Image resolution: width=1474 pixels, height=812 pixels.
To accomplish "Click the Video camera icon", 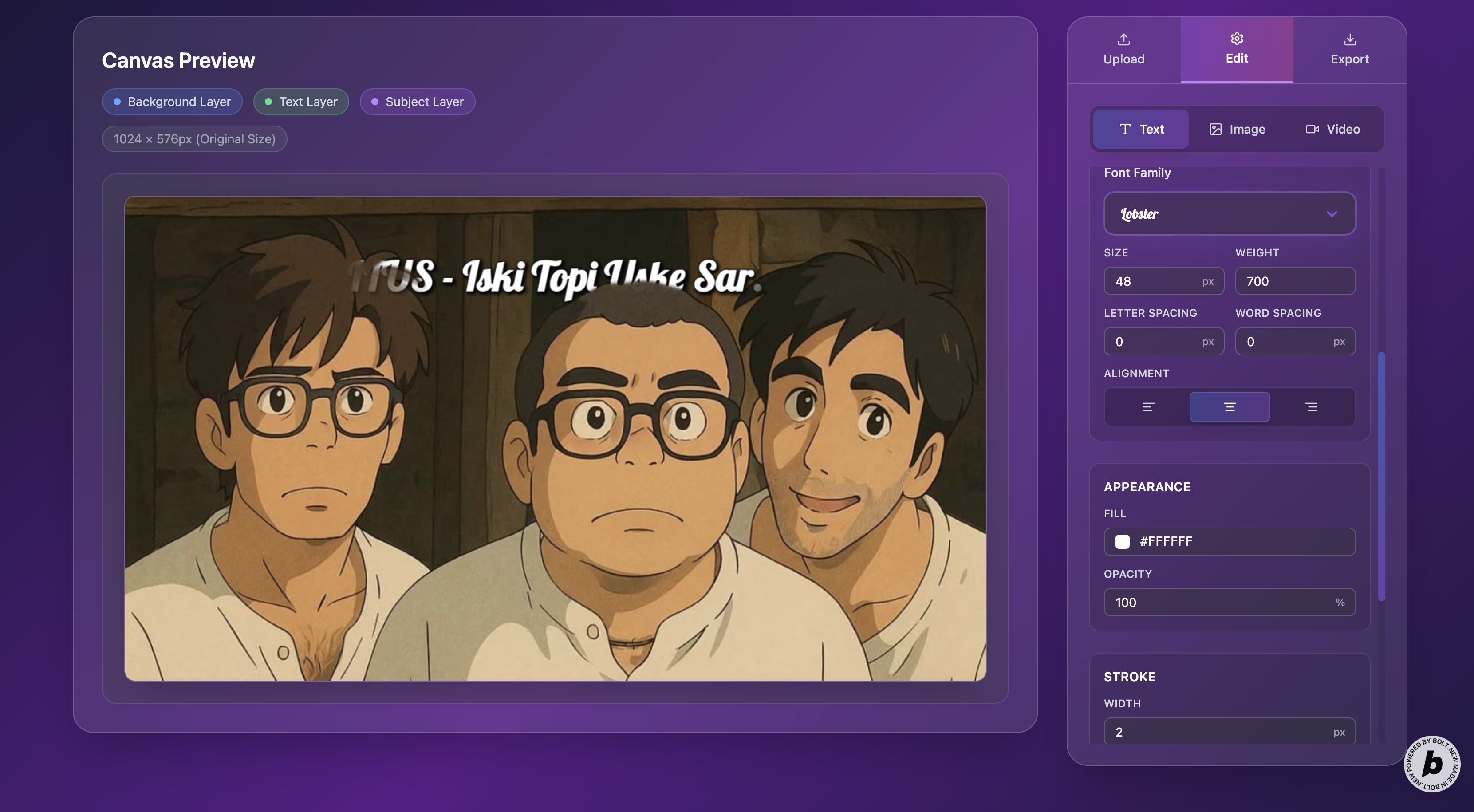I will 1312,129.
